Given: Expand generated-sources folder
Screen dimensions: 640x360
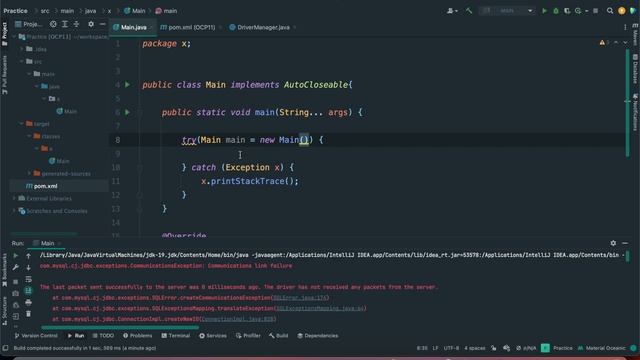Looking at the screenshot, I should pyautogui.click(x=29, y=173).
